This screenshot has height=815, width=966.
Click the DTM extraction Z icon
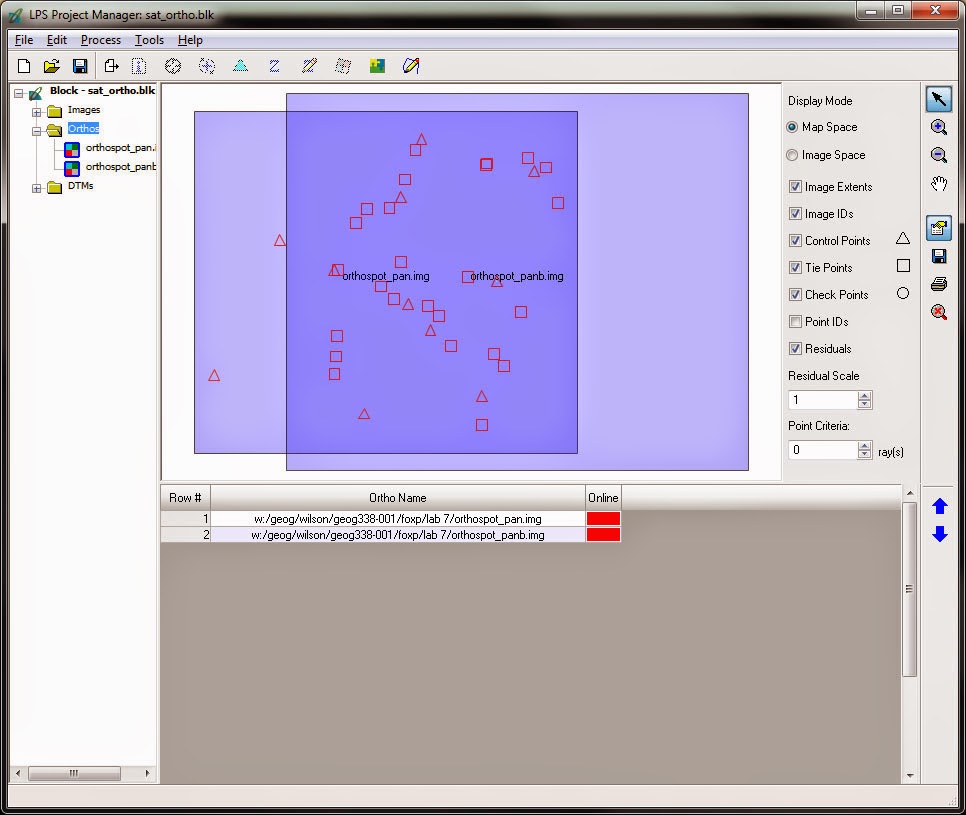274,66
